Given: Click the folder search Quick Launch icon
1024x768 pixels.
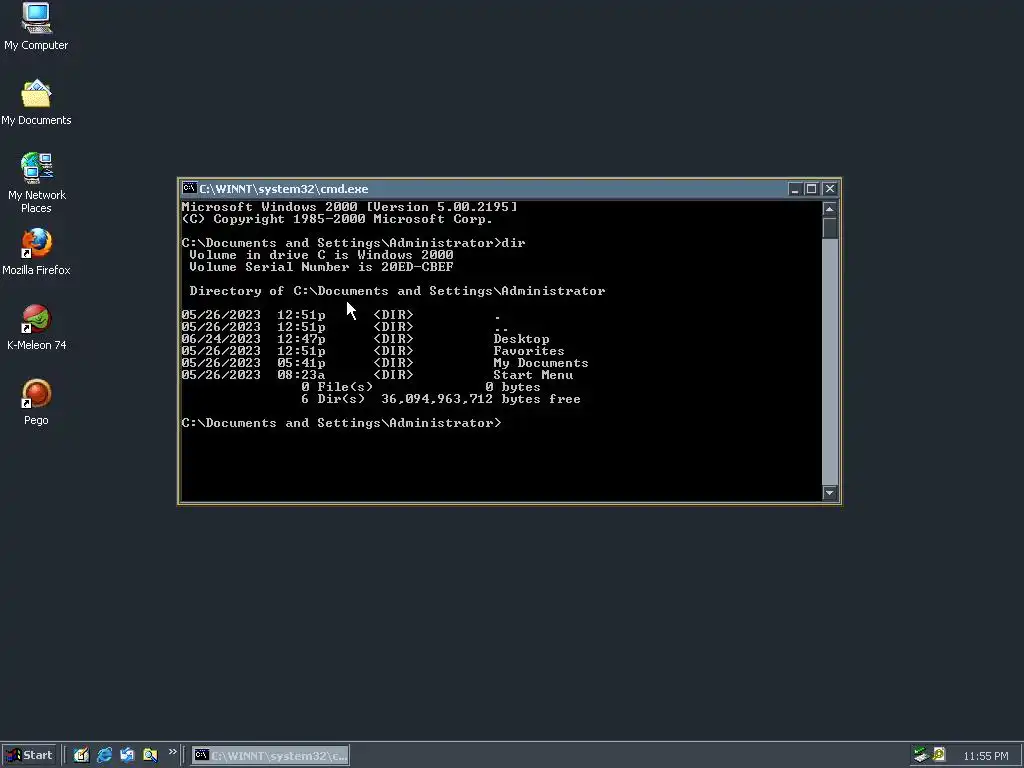Looking at the screenshot, I should coord(150,755).
